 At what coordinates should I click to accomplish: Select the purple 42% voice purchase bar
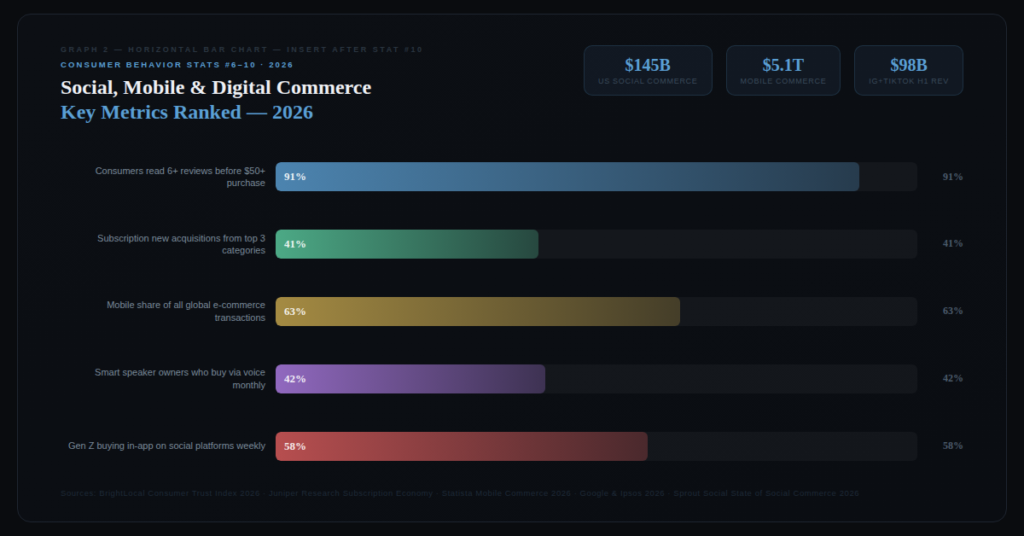click(410, 379)
